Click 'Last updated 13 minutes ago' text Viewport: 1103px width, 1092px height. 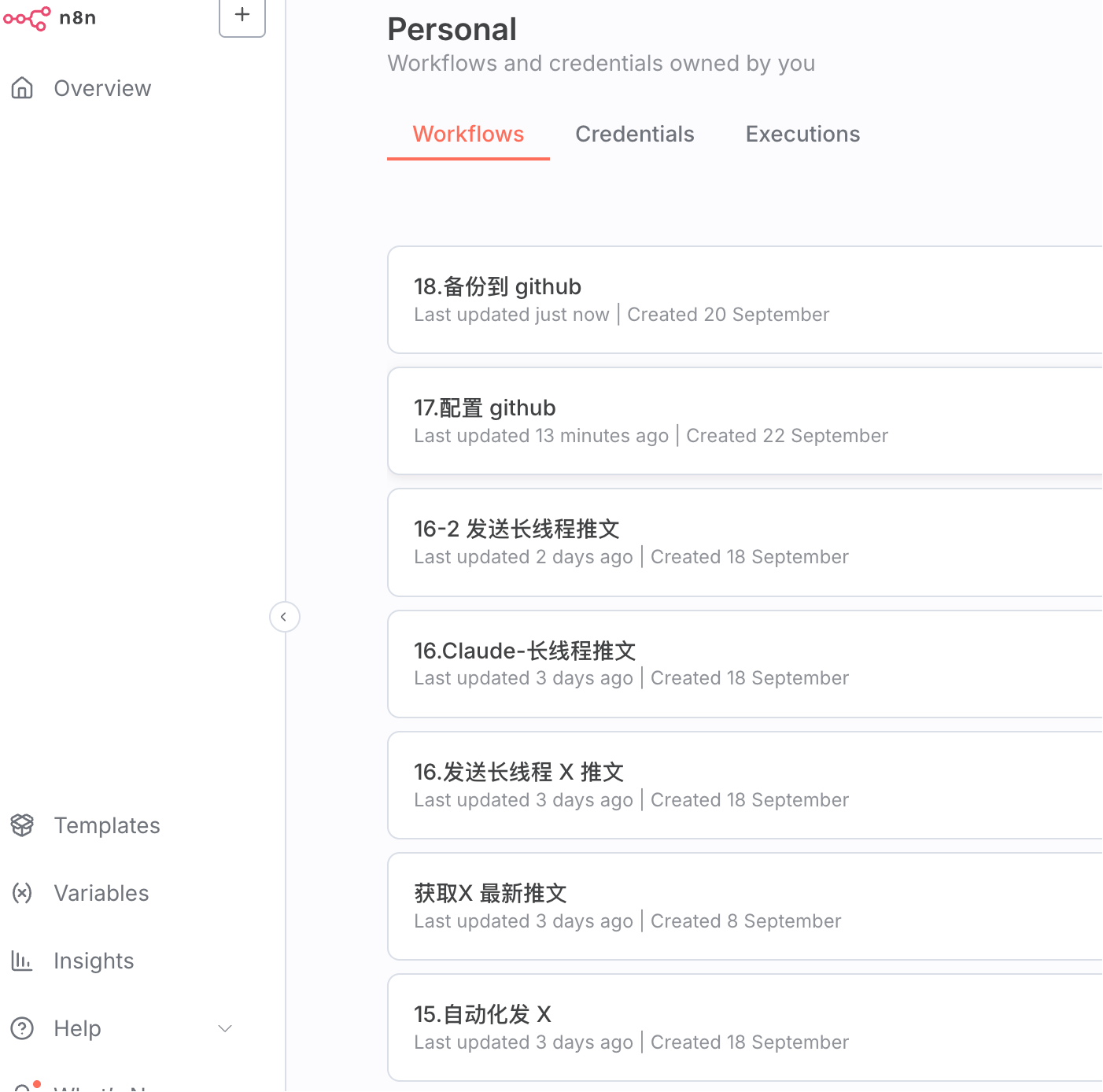(x=541, y=436)
